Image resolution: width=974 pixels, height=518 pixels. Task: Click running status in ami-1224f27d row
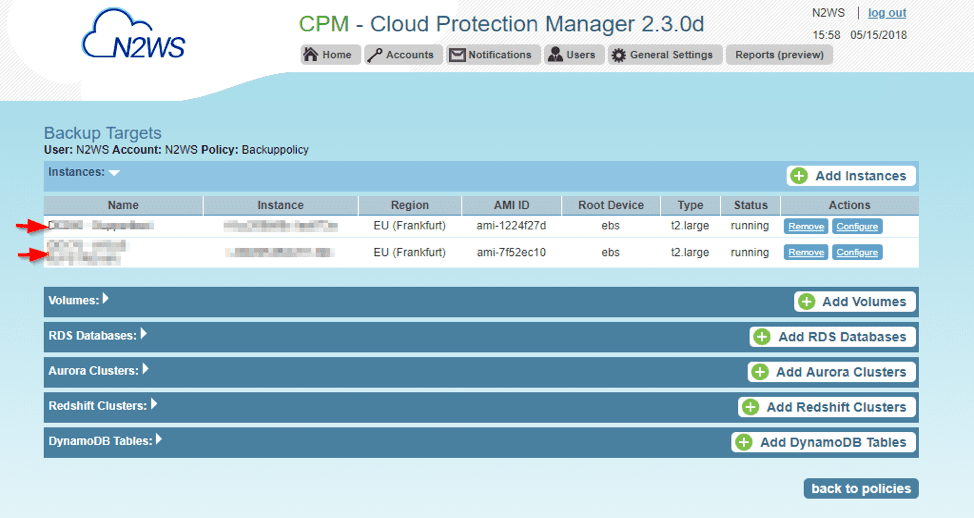(x=750, y=225)
